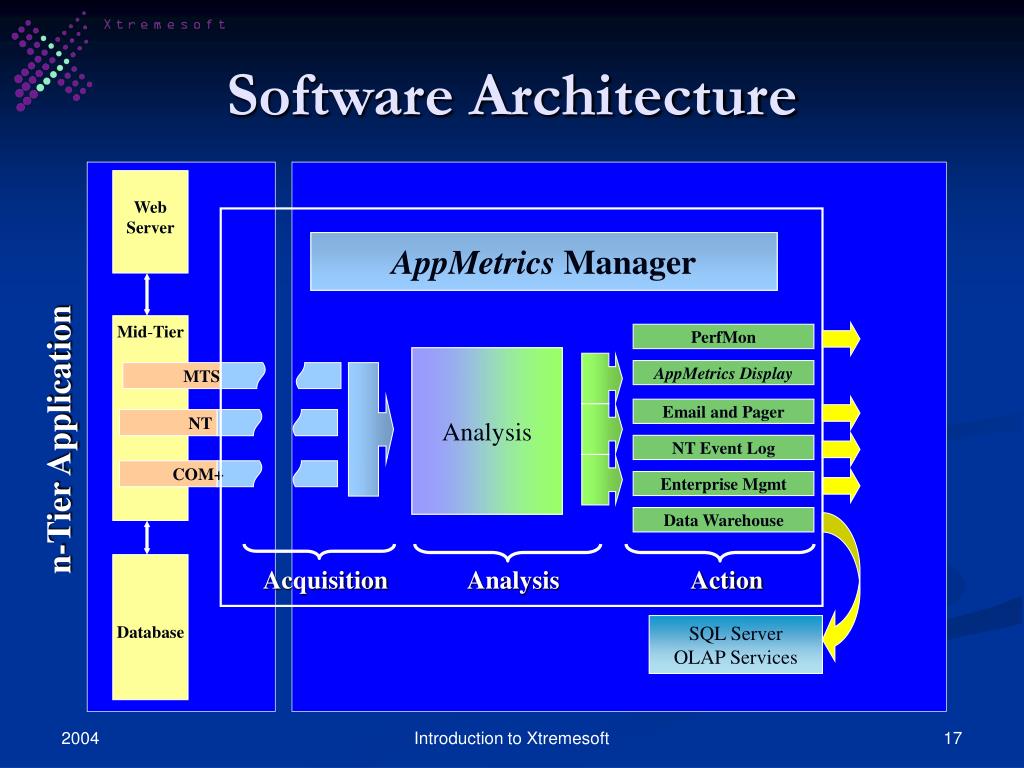The height and width of the screenshot is (768, 1024).
Task: Click the Xtremesoft dotted X logo
Action: pyautogui.click(x=51, y=61)
